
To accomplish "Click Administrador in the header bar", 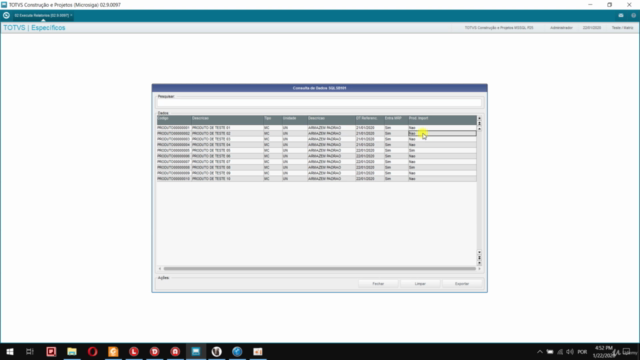I will (561, 28).
